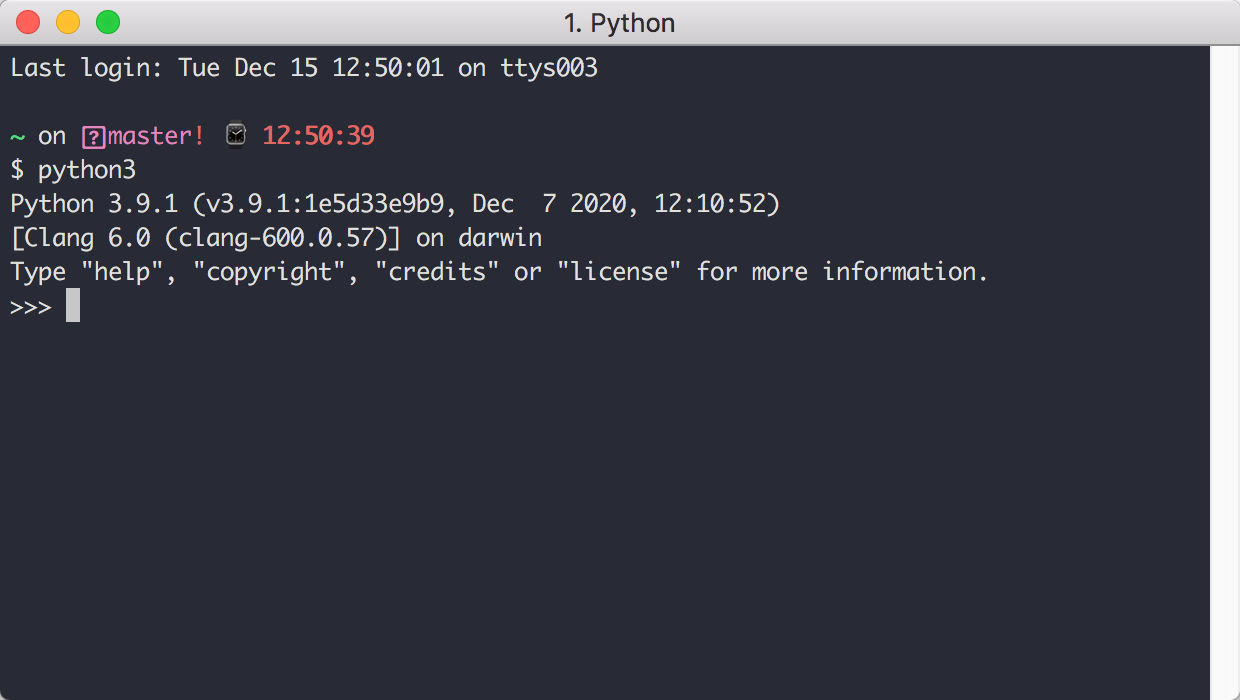1240x700 pixels.
Task: Click the pink "master!" branch name
Action: 156,136
